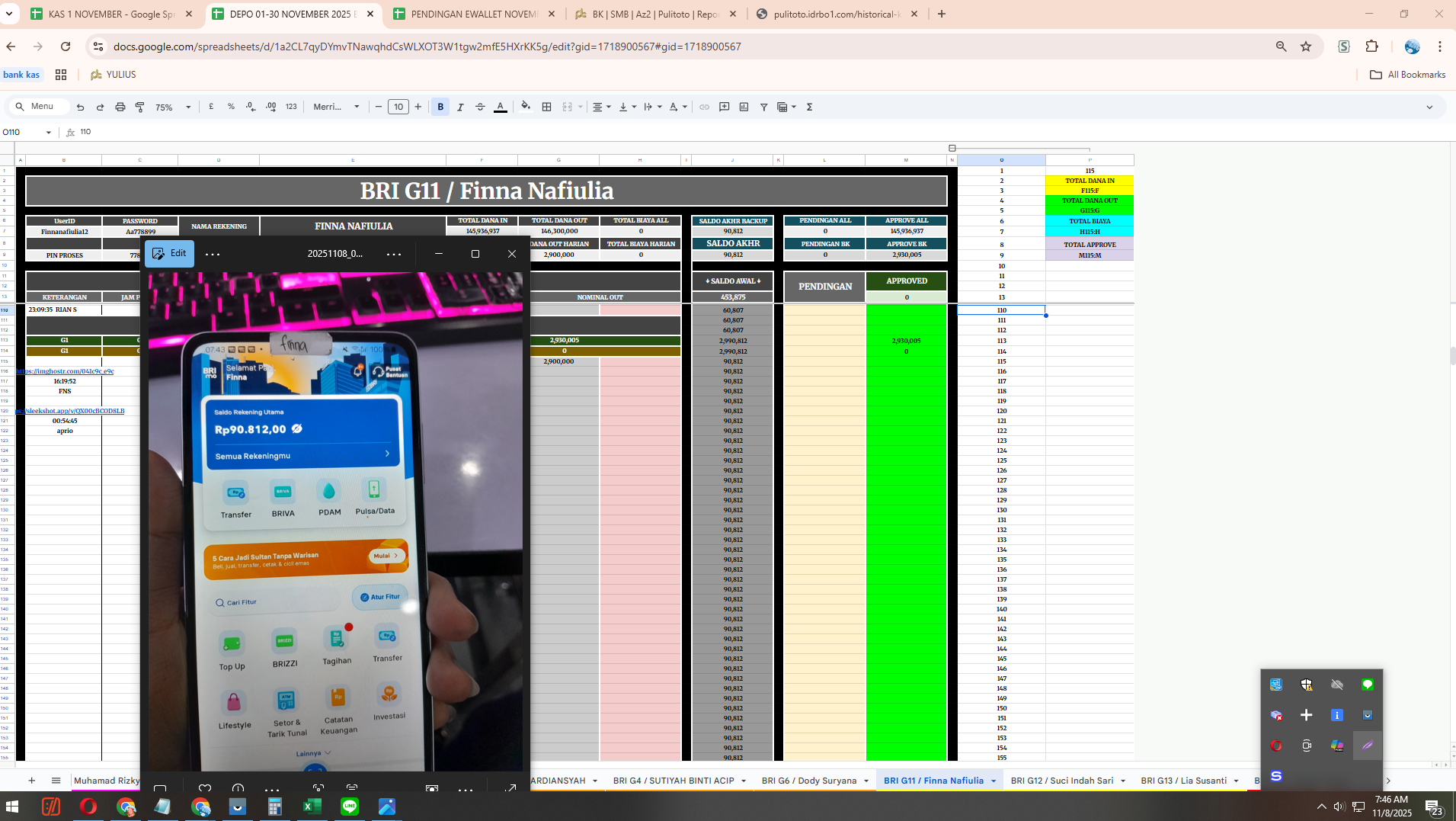Open text wrapping dropdown
The image size is (1456, 821).
(652, 107)
